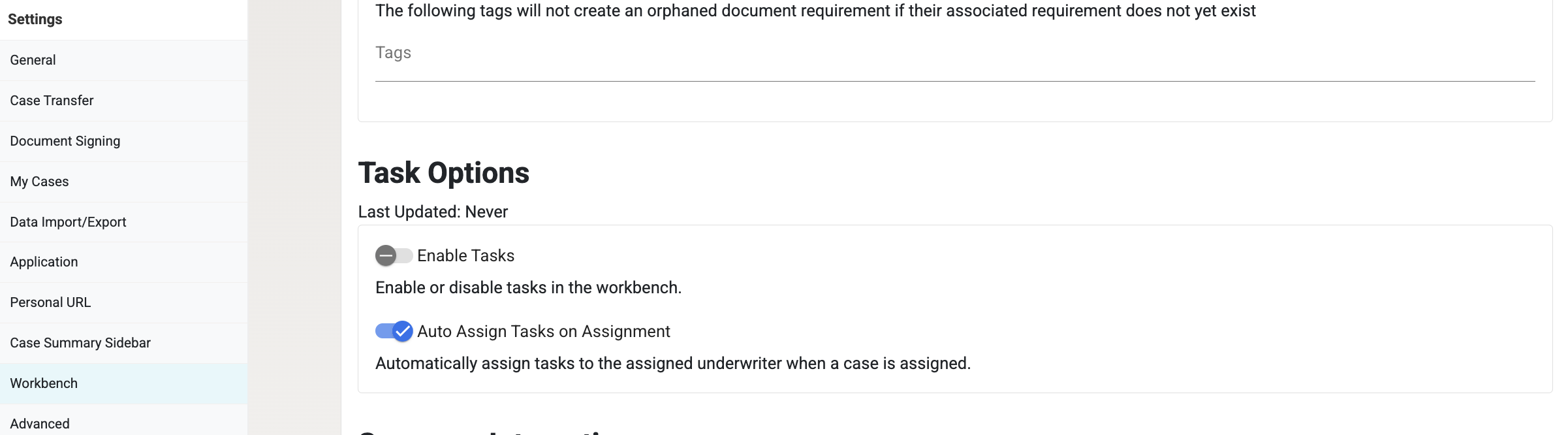The height and width of the screenshot is (435, 1568).
Task: Select My Cases in sidebar
Action: pos(124,182)
